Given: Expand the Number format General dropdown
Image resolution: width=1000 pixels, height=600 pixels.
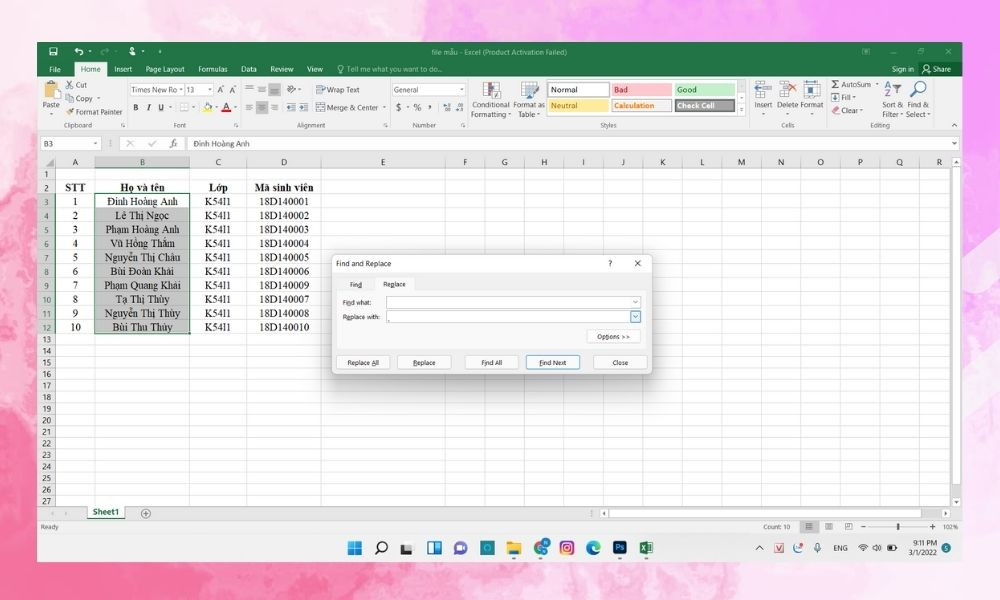Looking at the screenshot, I should [x=462, y=90].
